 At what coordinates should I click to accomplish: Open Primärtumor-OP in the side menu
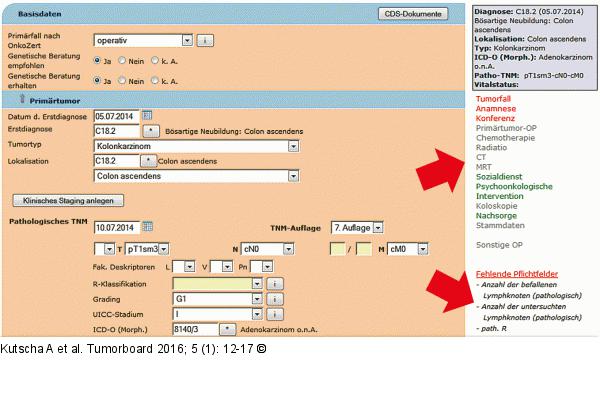(506, 128)
